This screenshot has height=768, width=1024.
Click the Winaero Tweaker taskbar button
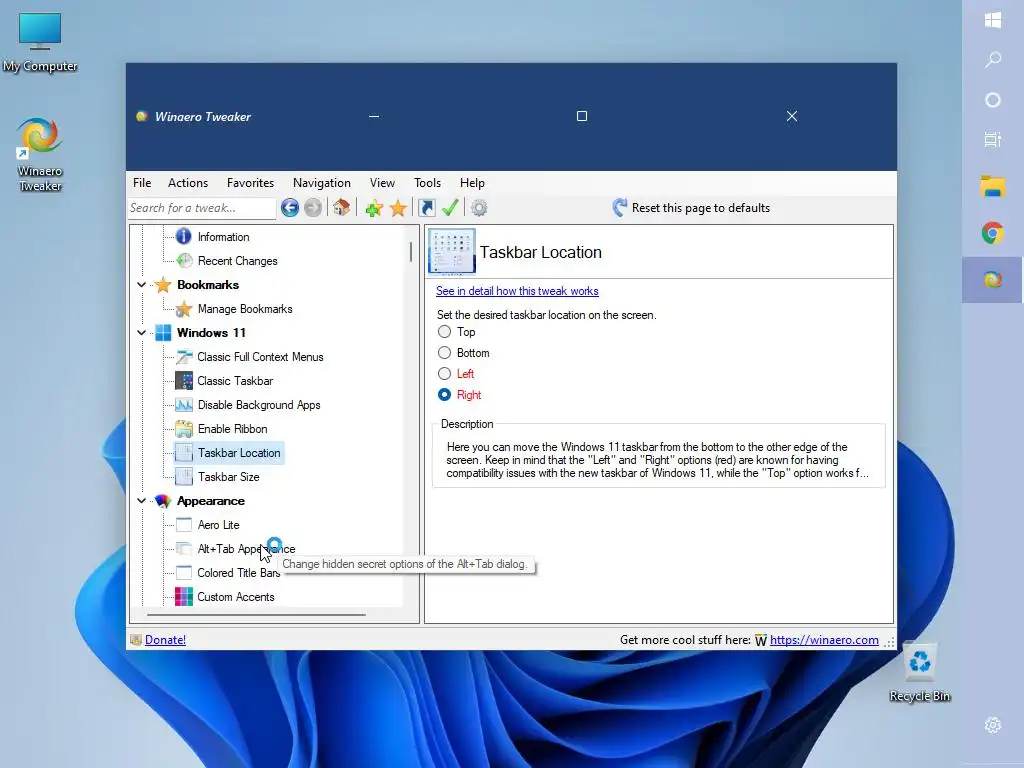point(993,280)
